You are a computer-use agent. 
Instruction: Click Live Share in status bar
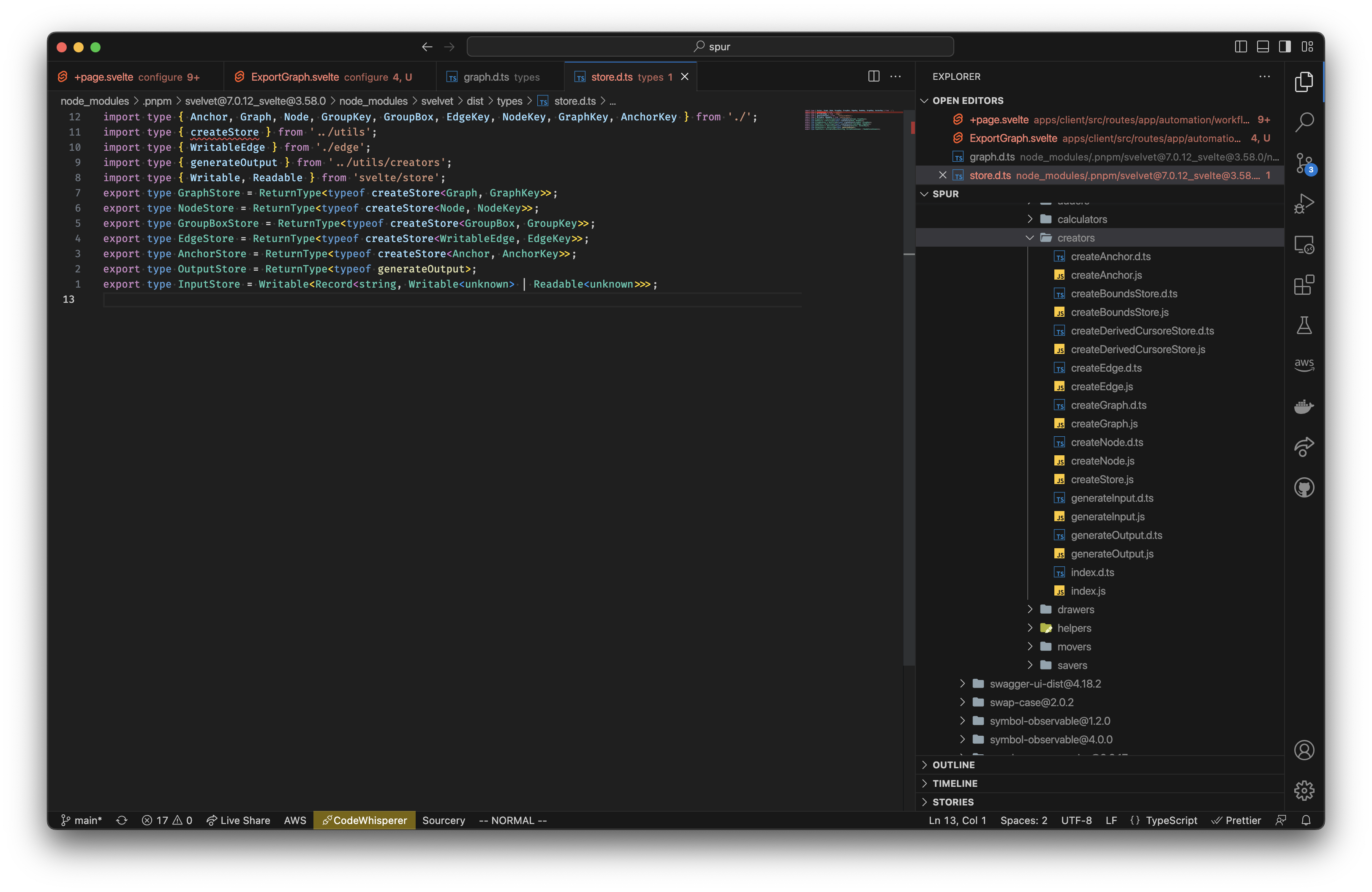click(238, 820)
